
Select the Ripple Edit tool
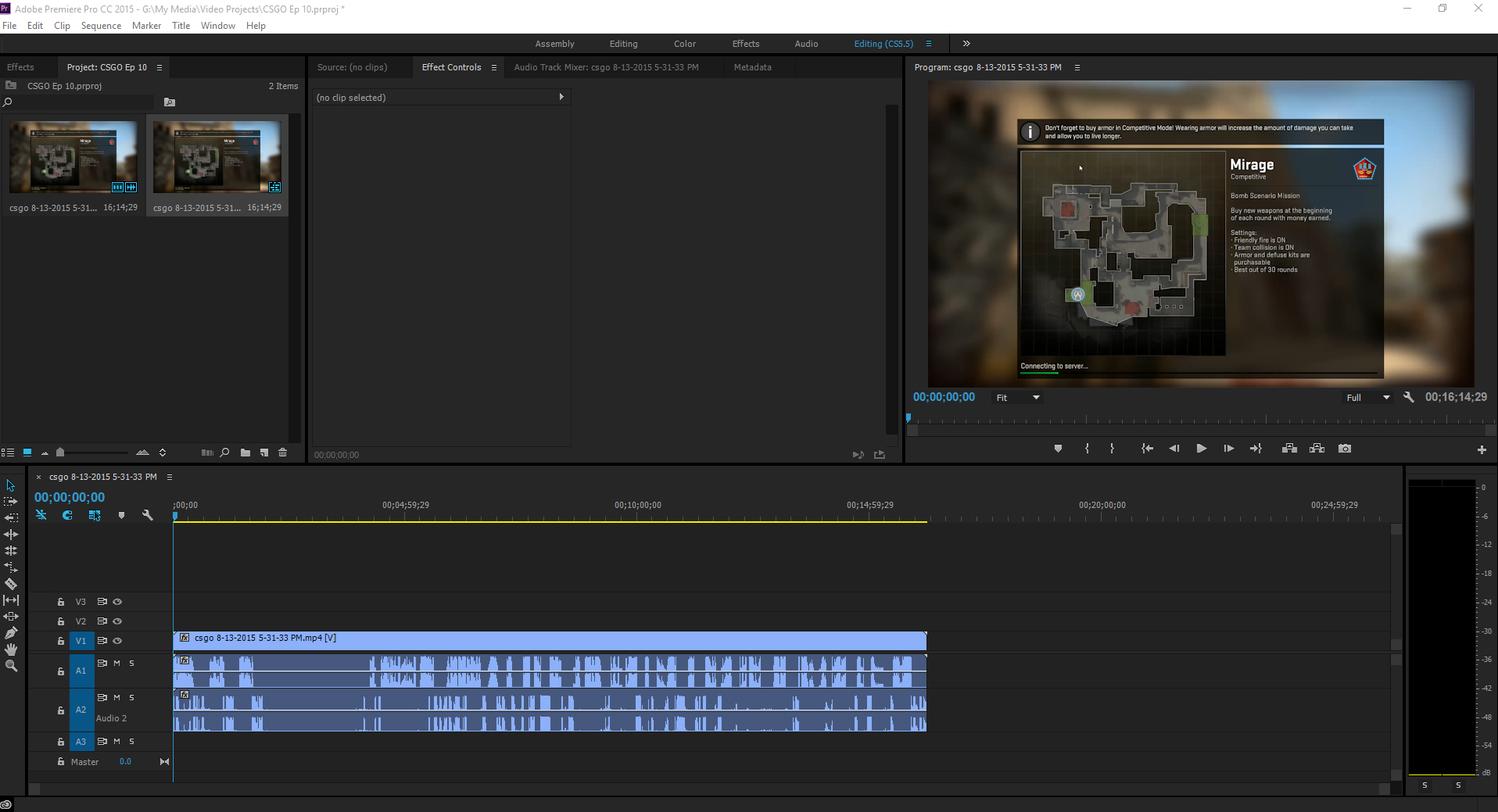pyautogui.click(x=11, y=535)
